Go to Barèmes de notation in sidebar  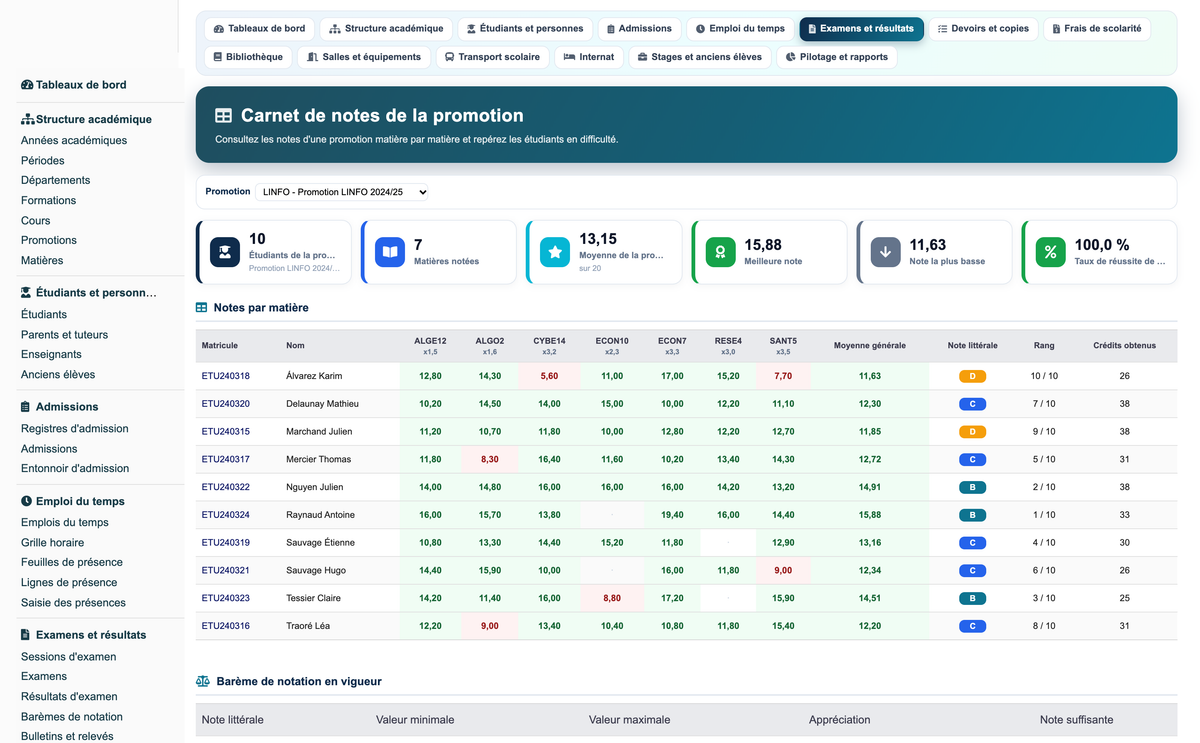[x=72, y=717]
